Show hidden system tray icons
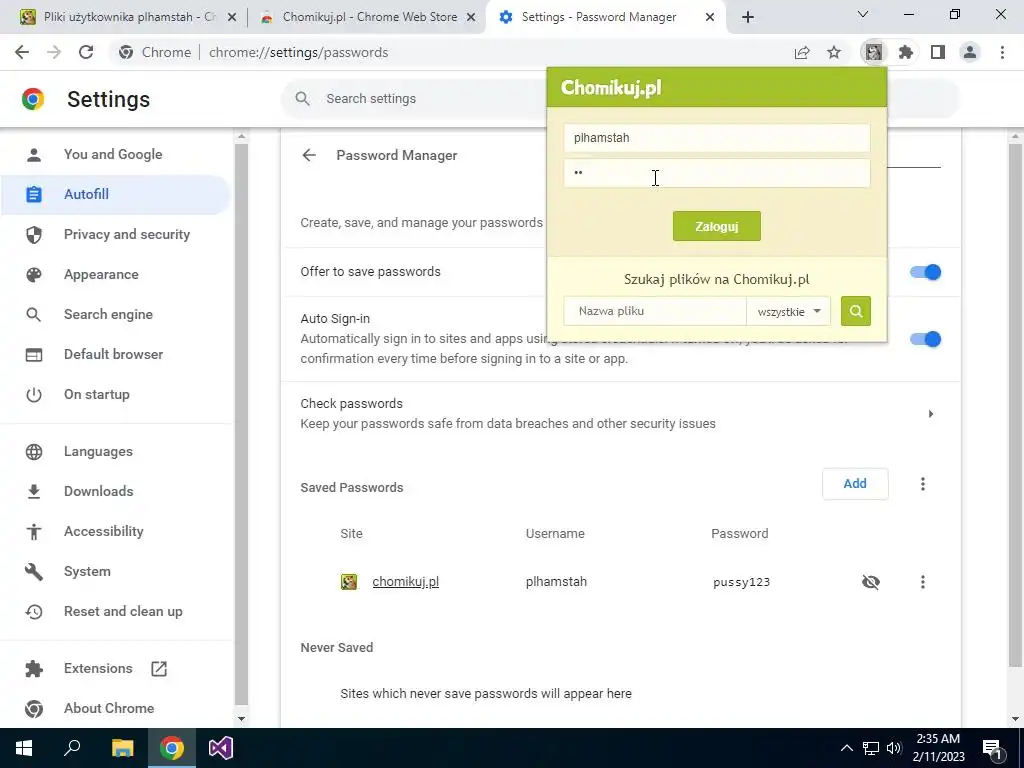The image size is (1024, 768). [846, 748]
